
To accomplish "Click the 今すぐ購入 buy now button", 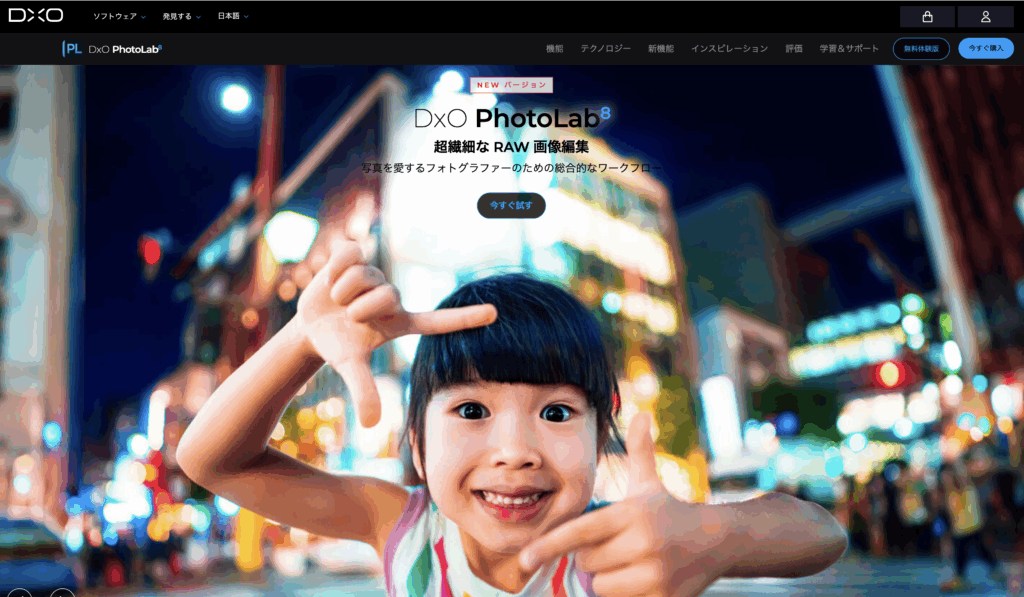I will pos(985,48).
